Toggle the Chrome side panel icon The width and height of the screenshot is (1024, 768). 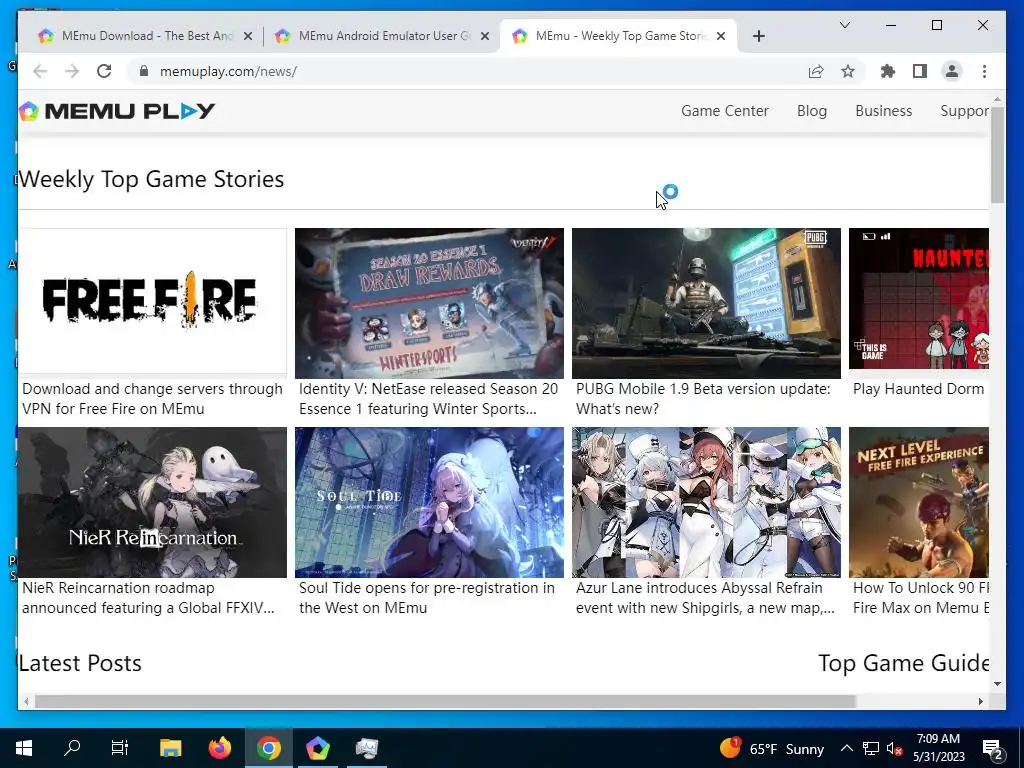tap(920, 71)
